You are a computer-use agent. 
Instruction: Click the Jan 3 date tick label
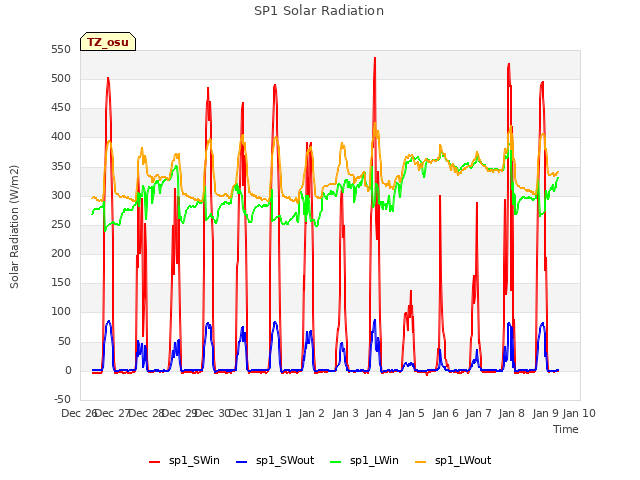coord(345,413)
